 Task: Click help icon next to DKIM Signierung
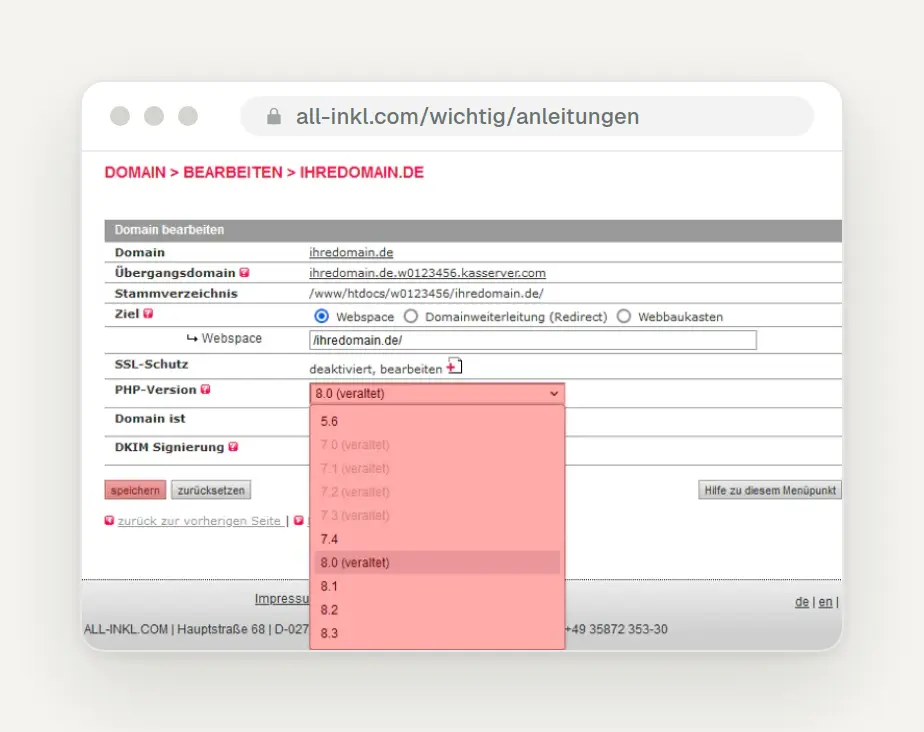233,447
